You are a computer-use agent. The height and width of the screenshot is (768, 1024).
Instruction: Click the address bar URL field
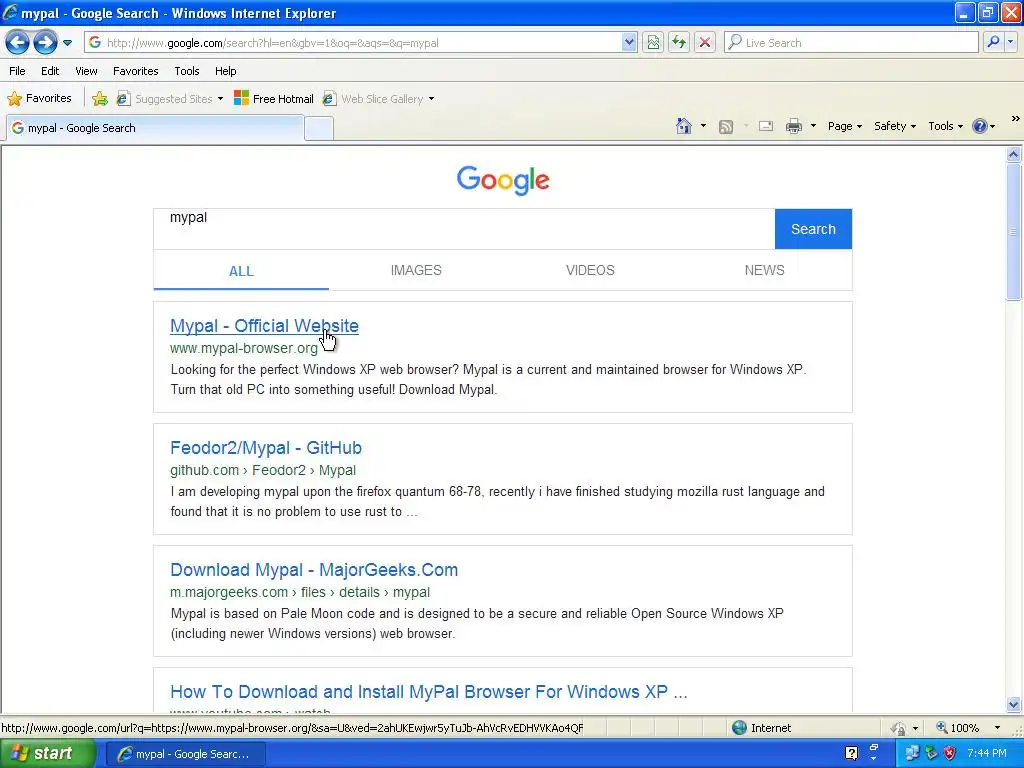point(353,43)
